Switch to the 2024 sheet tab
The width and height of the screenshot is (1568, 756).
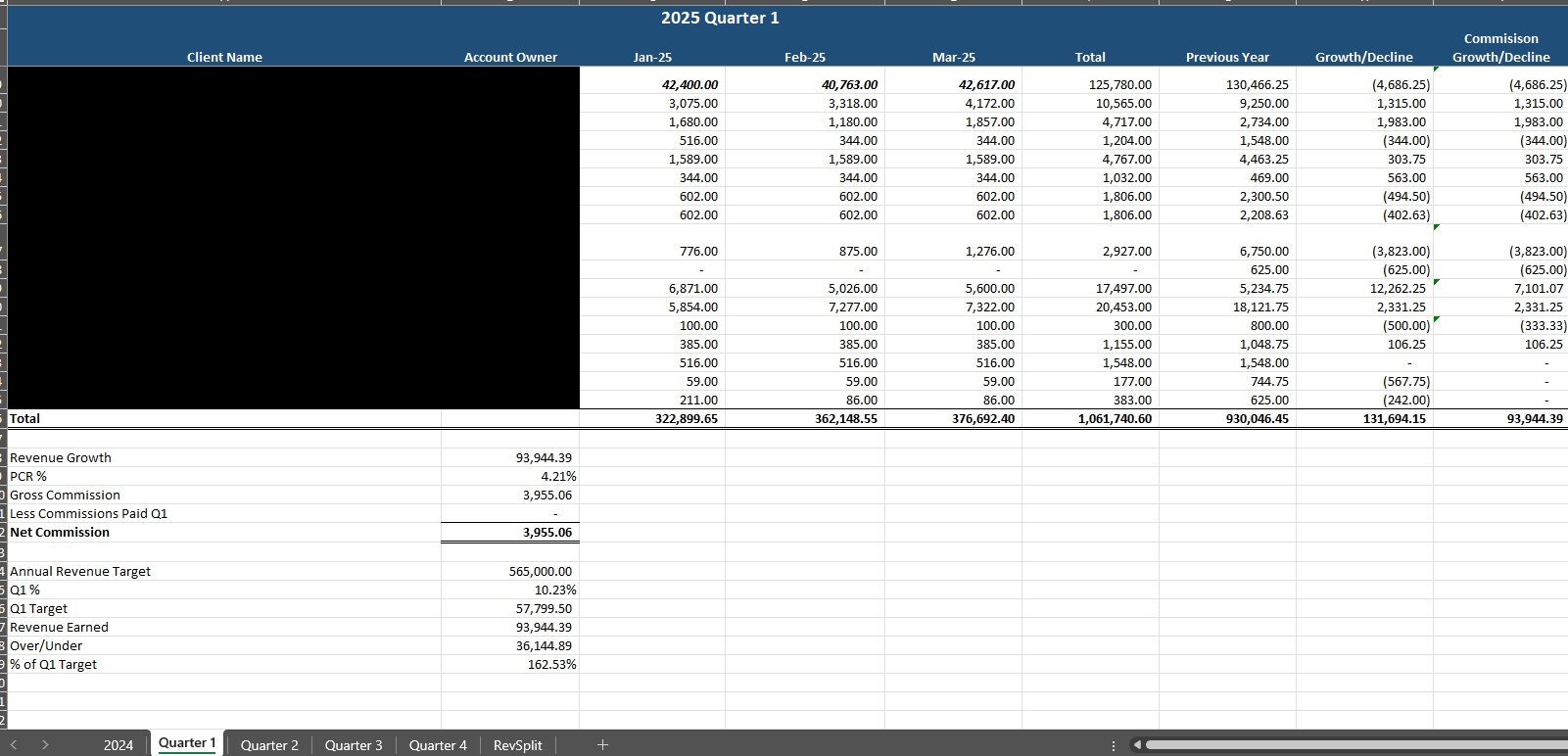pyautogui.click(x=119, y=745)
